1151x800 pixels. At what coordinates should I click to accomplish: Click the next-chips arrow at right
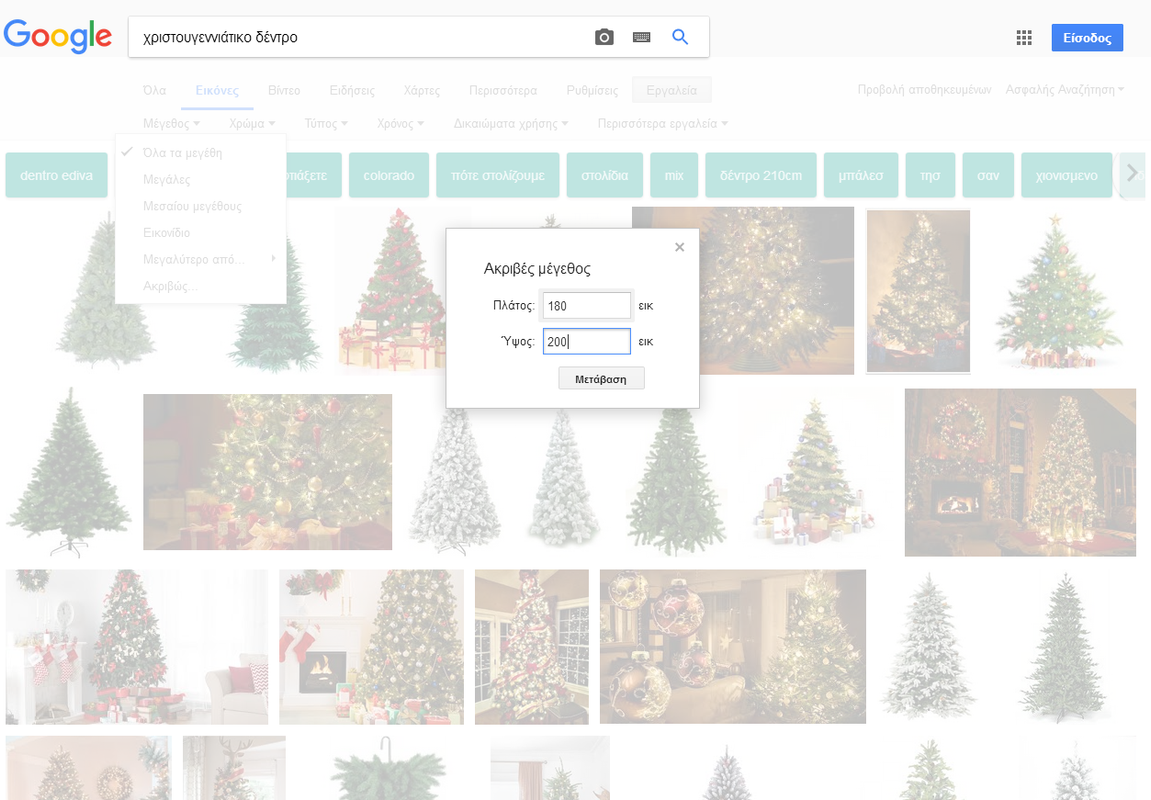coord(1132,173)
